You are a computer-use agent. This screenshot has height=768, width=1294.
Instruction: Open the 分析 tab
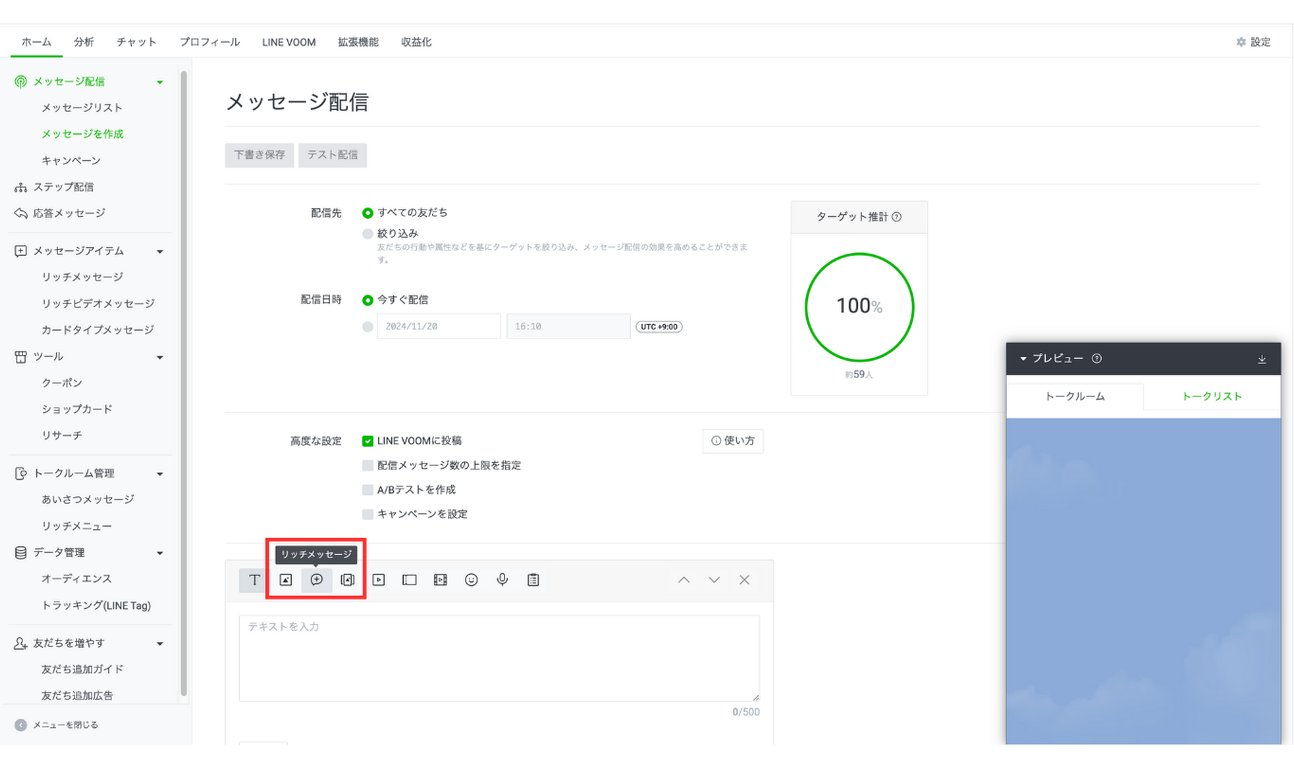[x=84, y=42]
